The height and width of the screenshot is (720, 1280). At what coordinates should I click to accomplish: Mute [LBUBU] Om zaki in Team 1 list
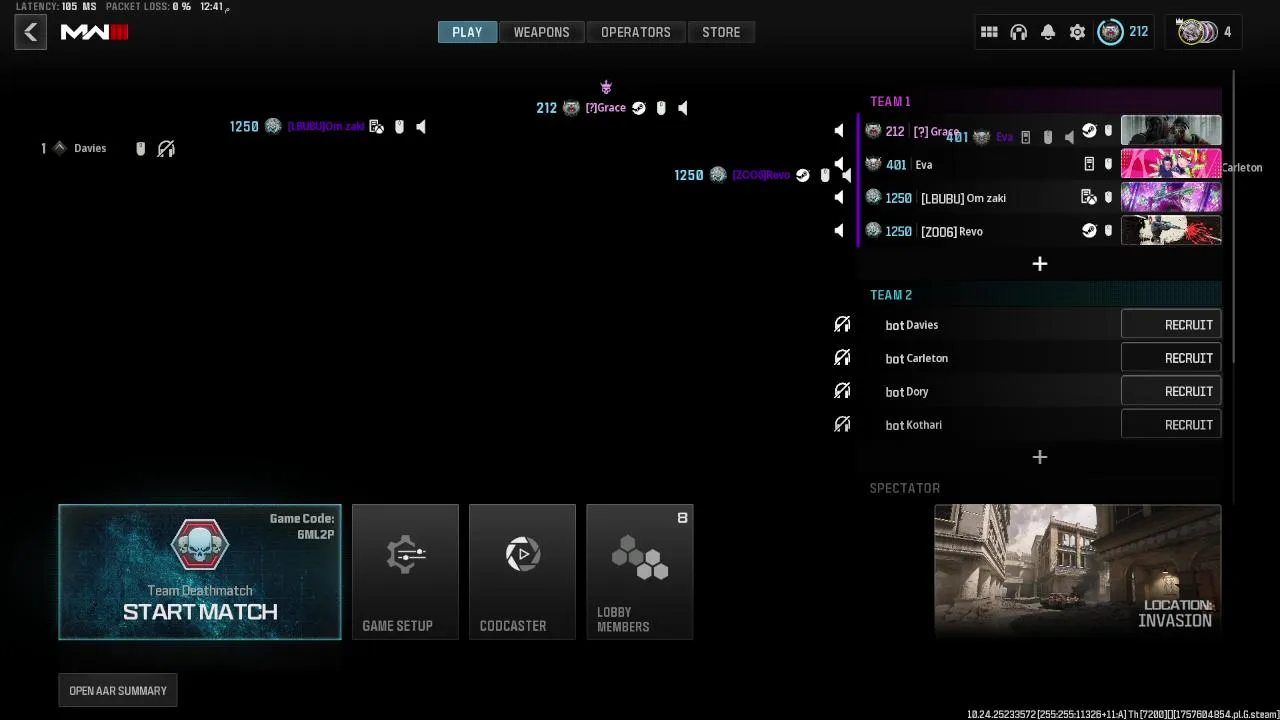[x=839, y=198]
